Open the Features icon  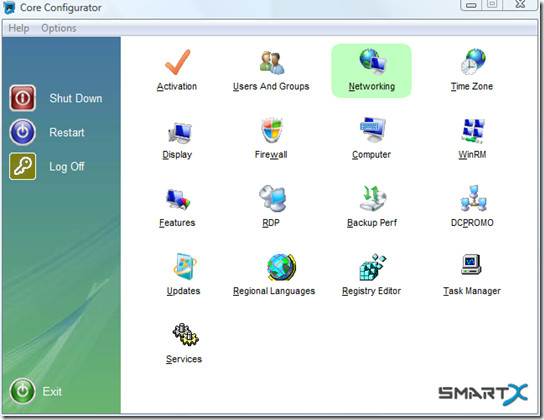click(178, 199)
